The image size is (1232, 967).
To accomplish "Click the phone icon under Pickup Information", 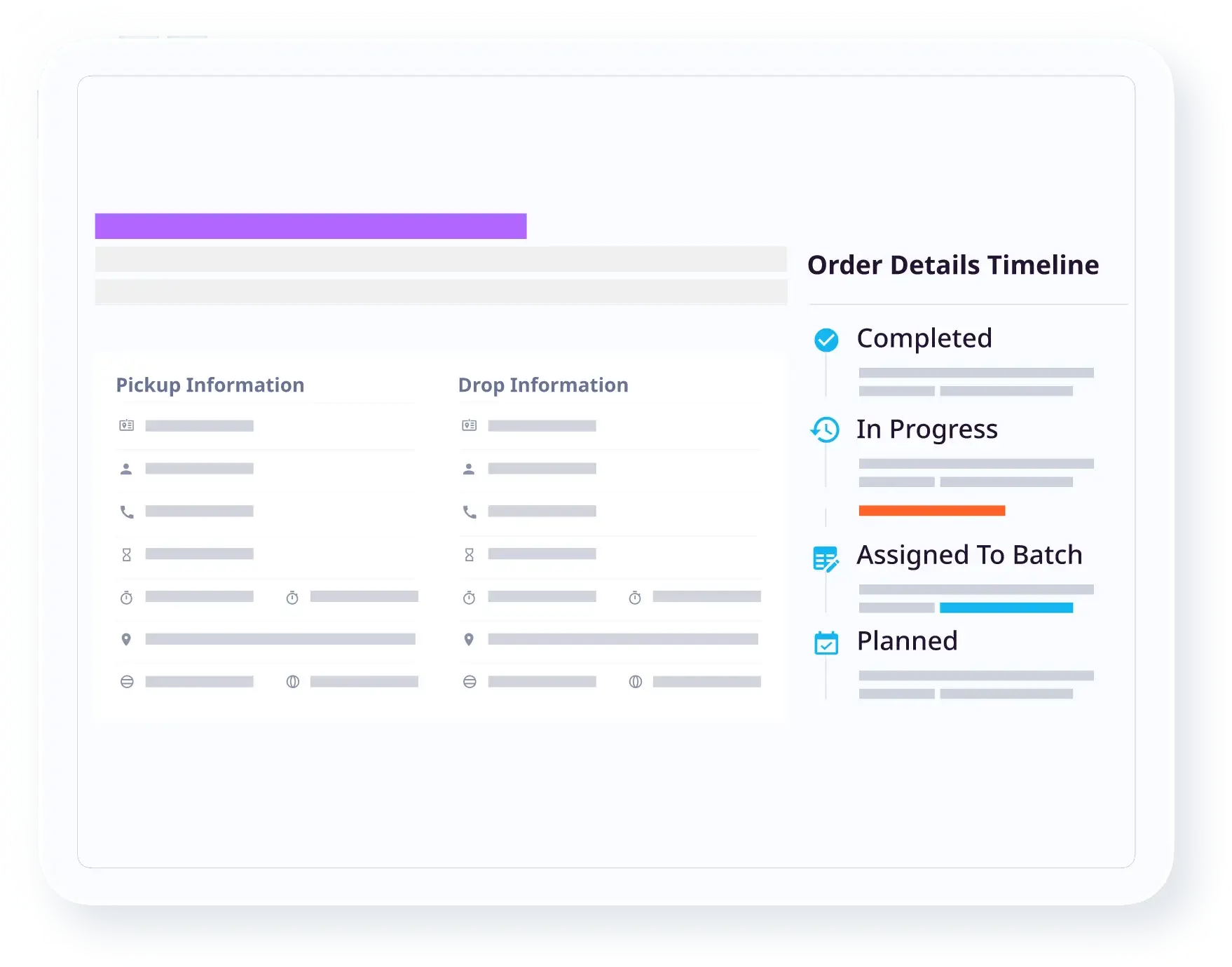I will coord(127,512).
